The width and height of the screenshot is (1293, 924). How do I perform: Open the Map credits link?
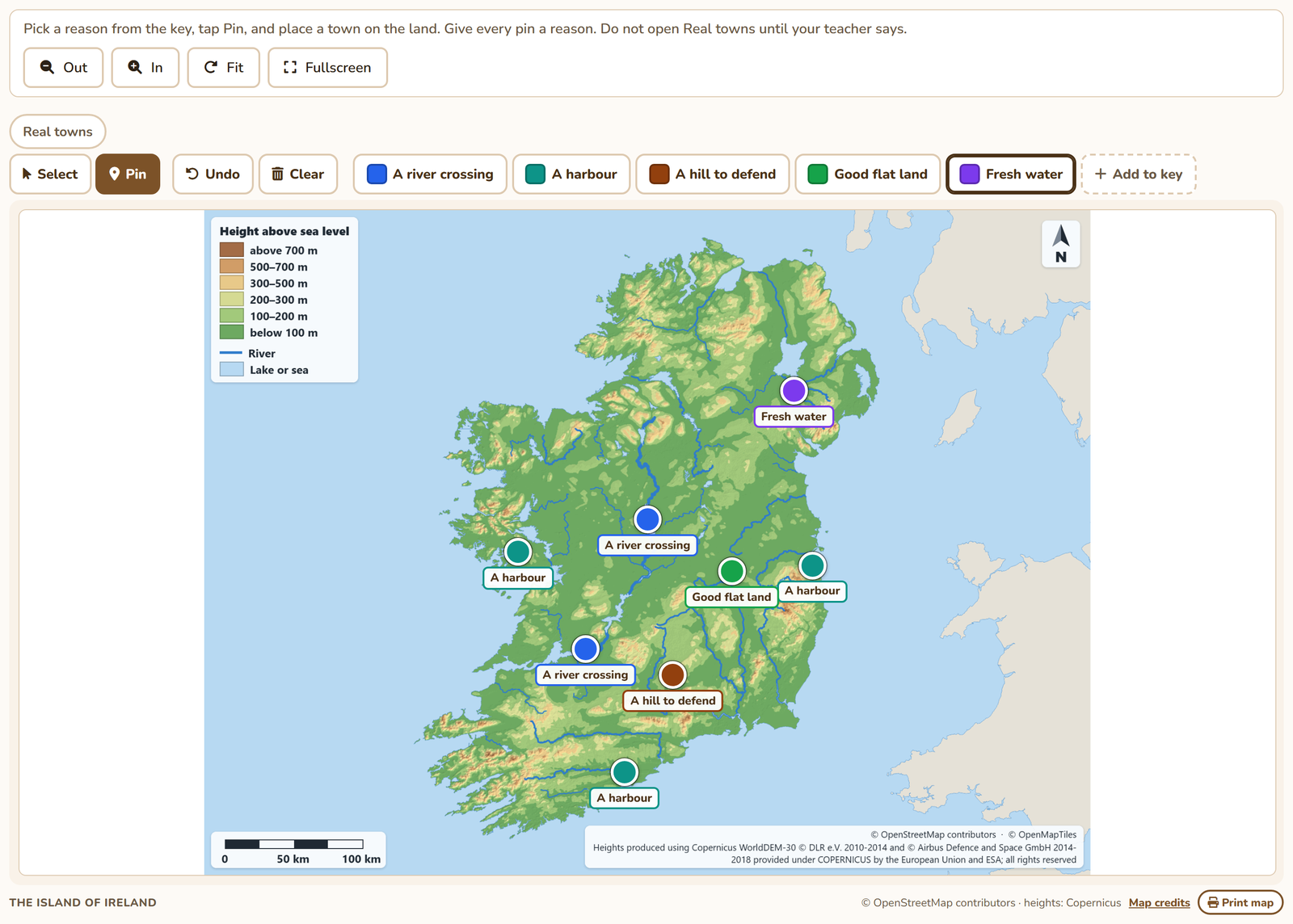(1160, 903)
